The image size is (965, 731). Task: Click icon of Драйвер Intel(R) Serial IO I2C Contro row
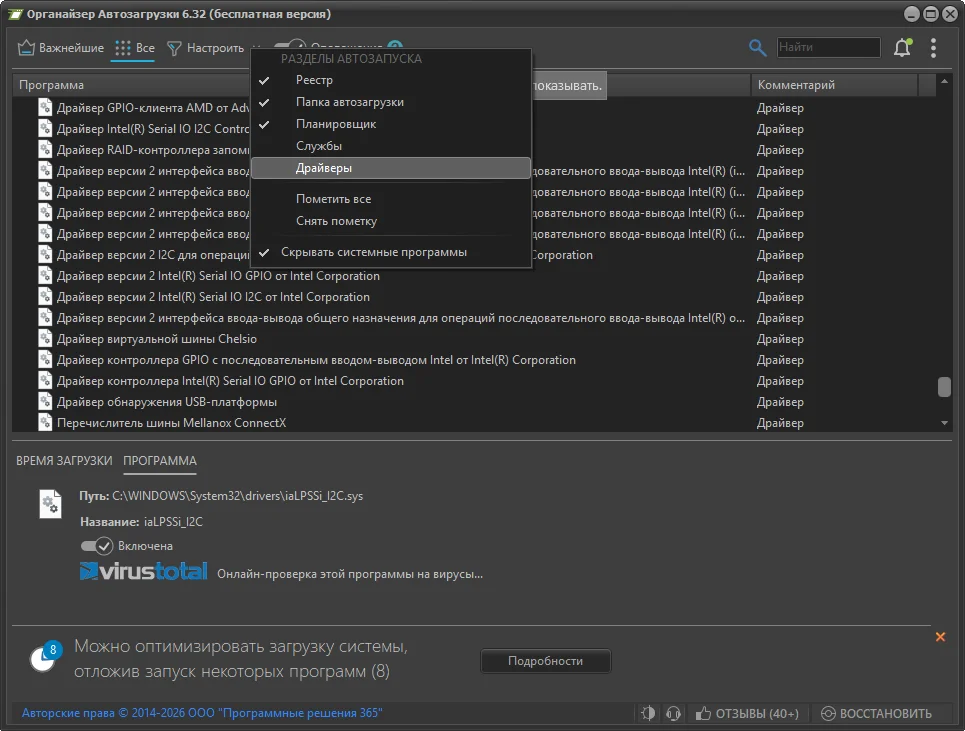point(45,129)
